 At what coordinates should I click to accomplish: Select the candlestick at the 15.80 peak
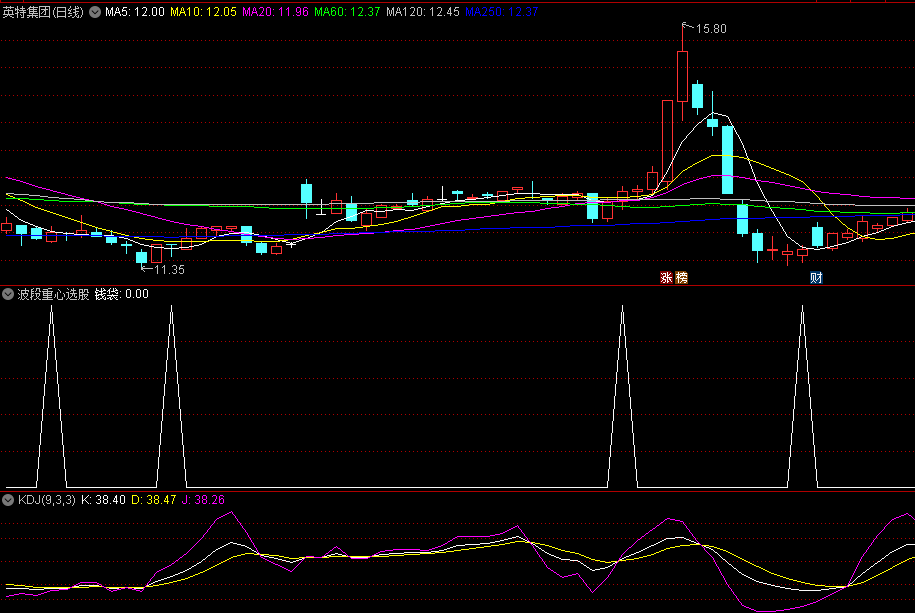click(682, 74)
